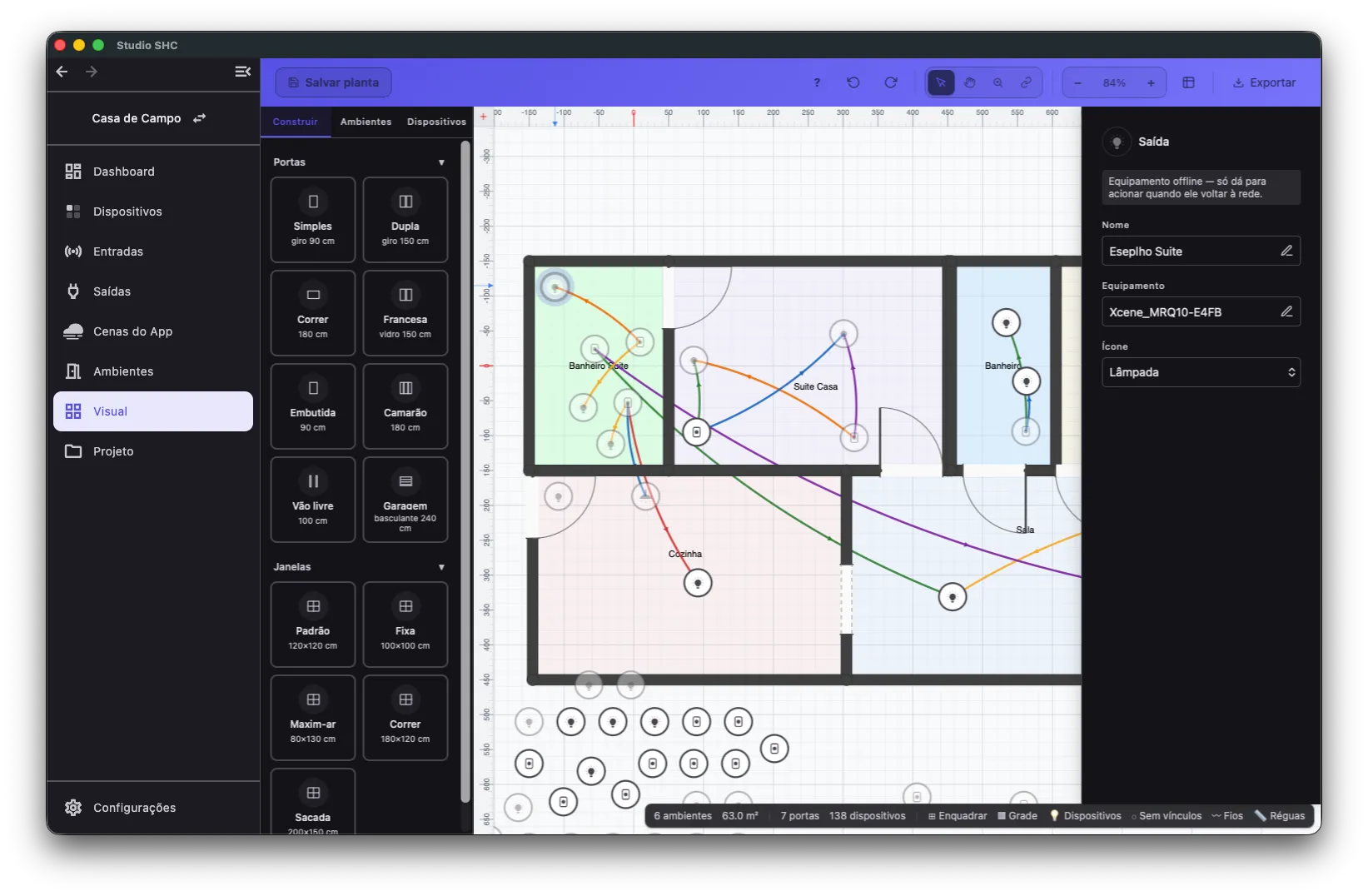Edit the Esepiho Suite name pencil

click(1286, 251)
